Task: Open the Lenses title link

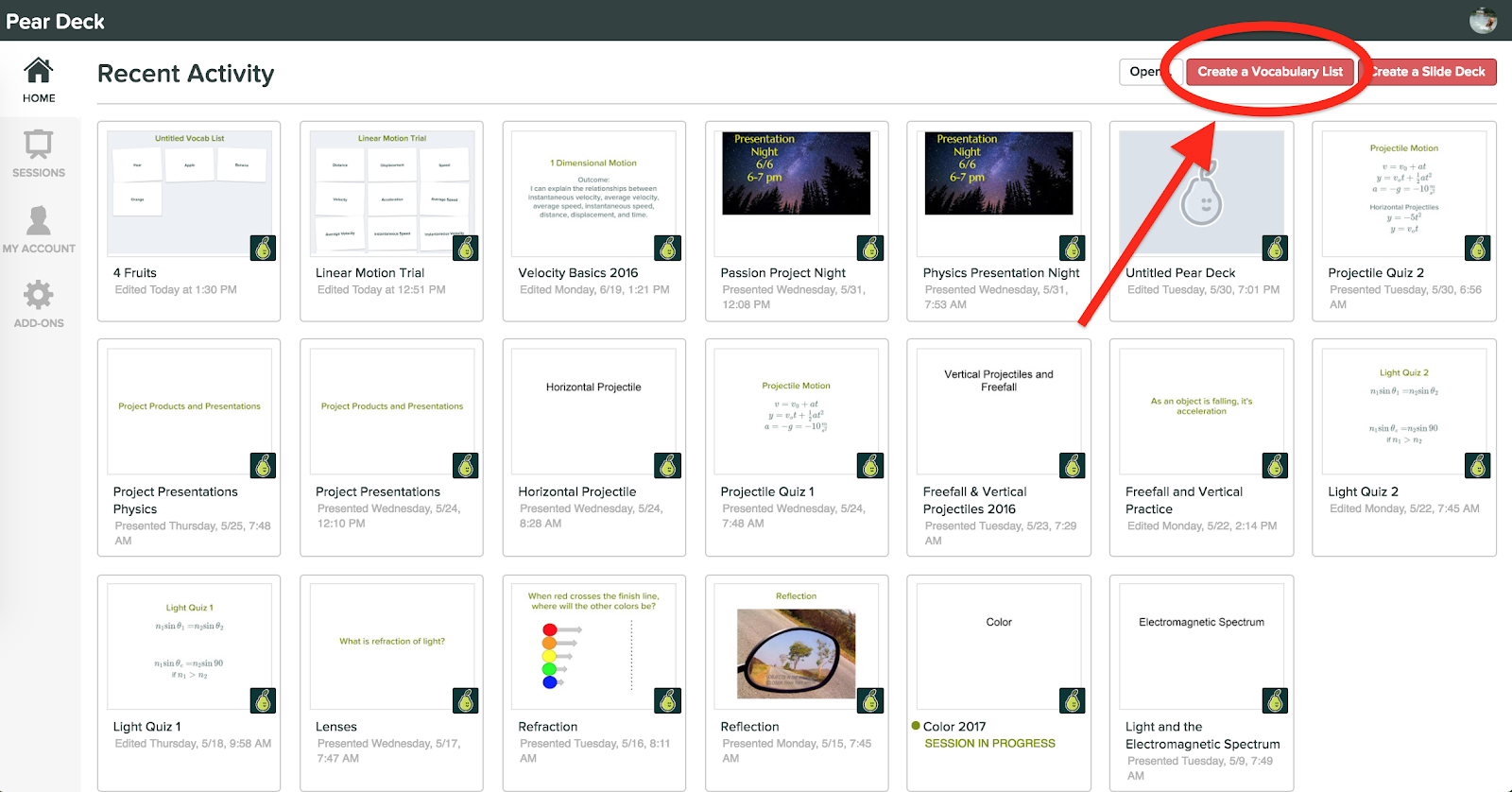Action: point(336,727)
